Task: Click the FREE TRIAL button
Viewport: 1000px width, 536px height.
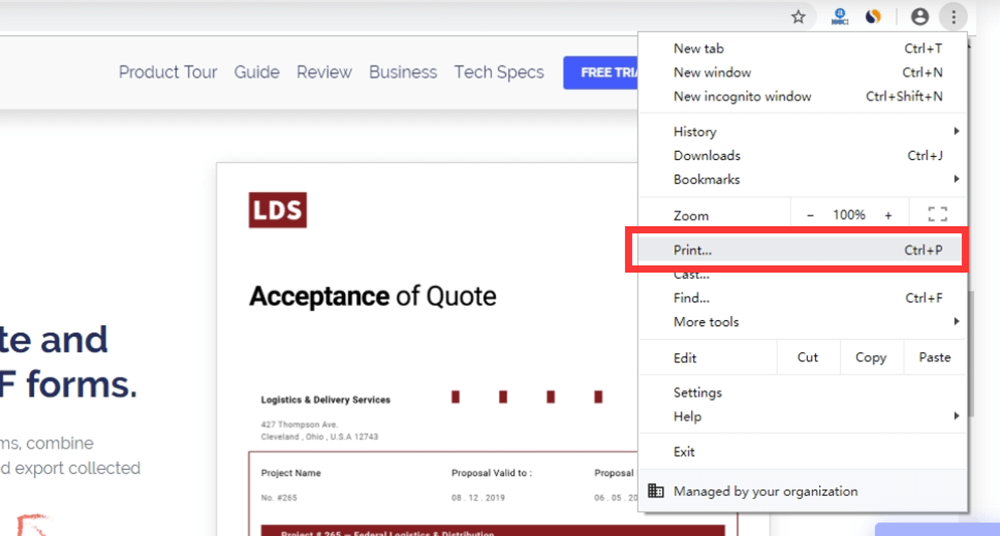Action: (602, 72)
